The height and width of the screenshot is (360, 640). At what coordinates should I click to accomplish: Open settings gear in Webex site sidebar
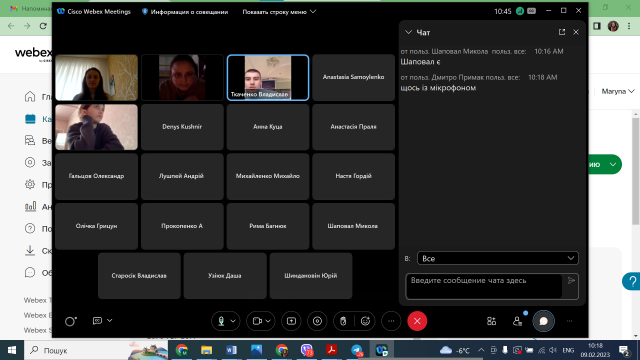(30, 184)
